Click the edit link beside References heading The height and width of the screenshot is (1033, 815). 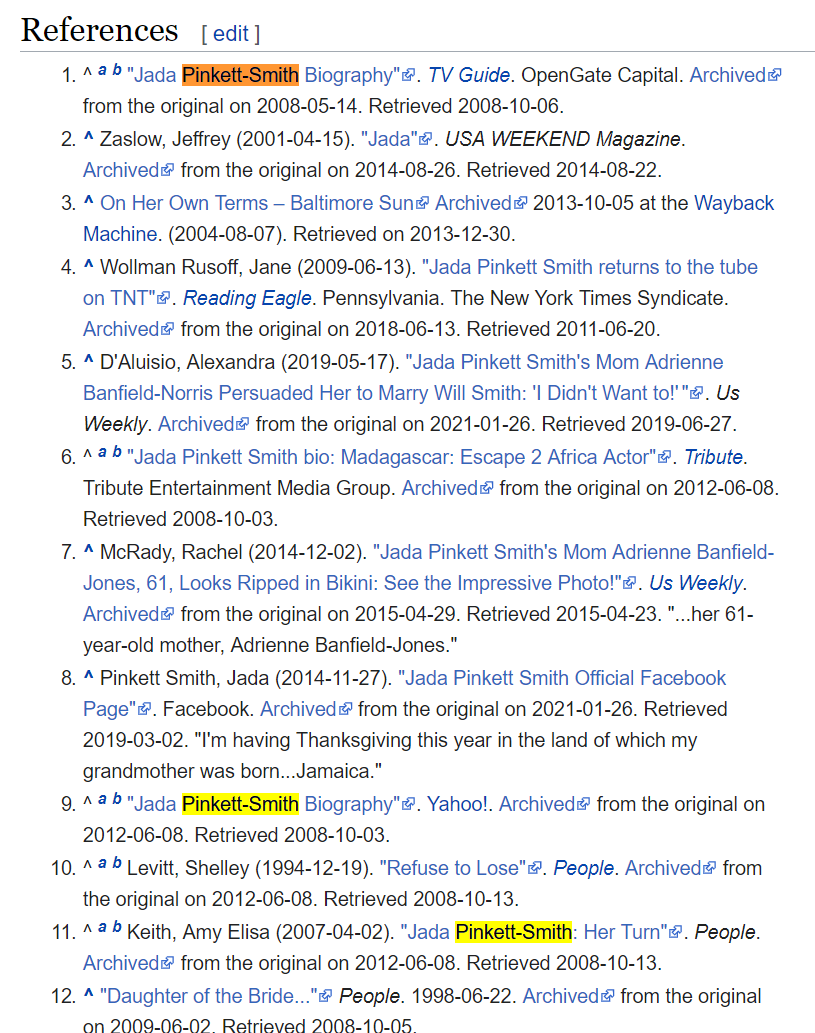pyautogui.click(x=230, y=33)
